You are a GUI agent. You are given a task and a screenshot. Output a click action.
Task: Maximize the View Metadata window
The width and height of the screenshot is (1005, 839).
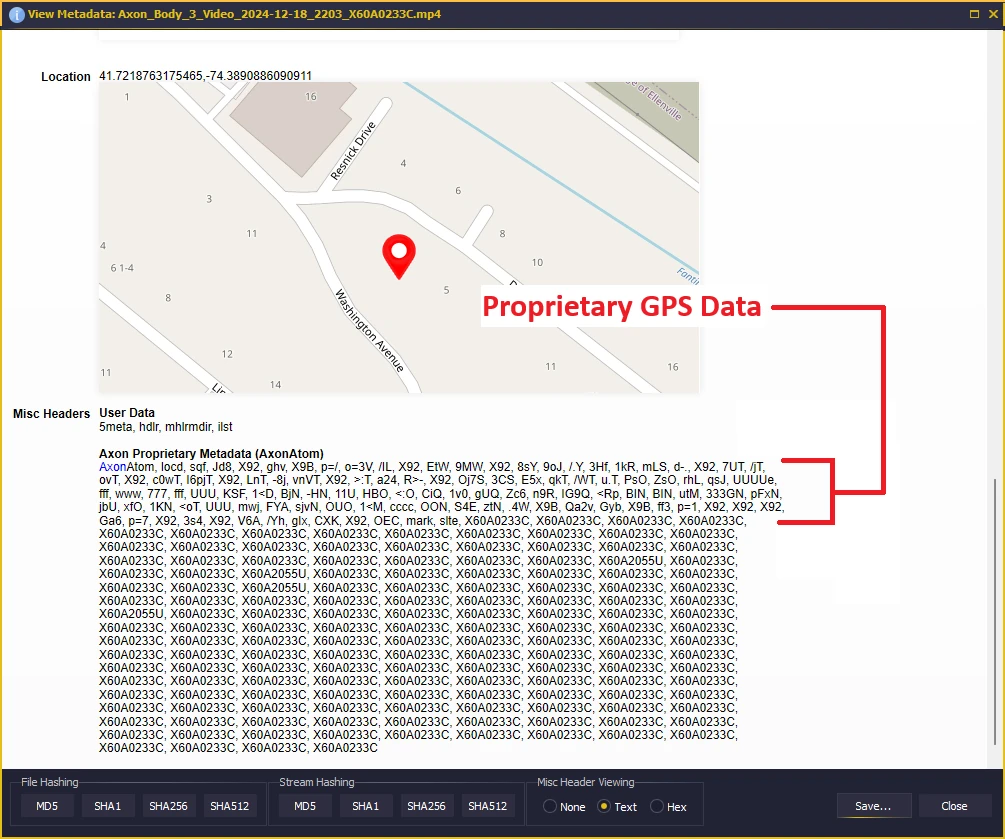[974, 13]
